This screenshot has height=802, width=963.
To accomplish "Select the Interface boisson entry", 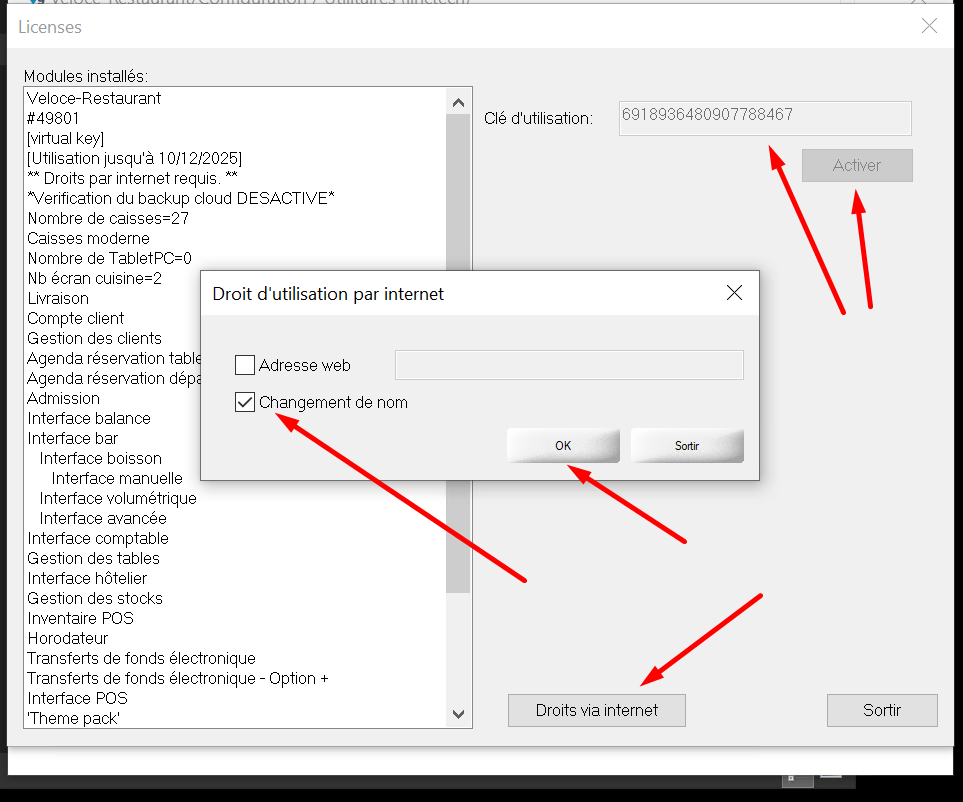I will pos(101,458).
